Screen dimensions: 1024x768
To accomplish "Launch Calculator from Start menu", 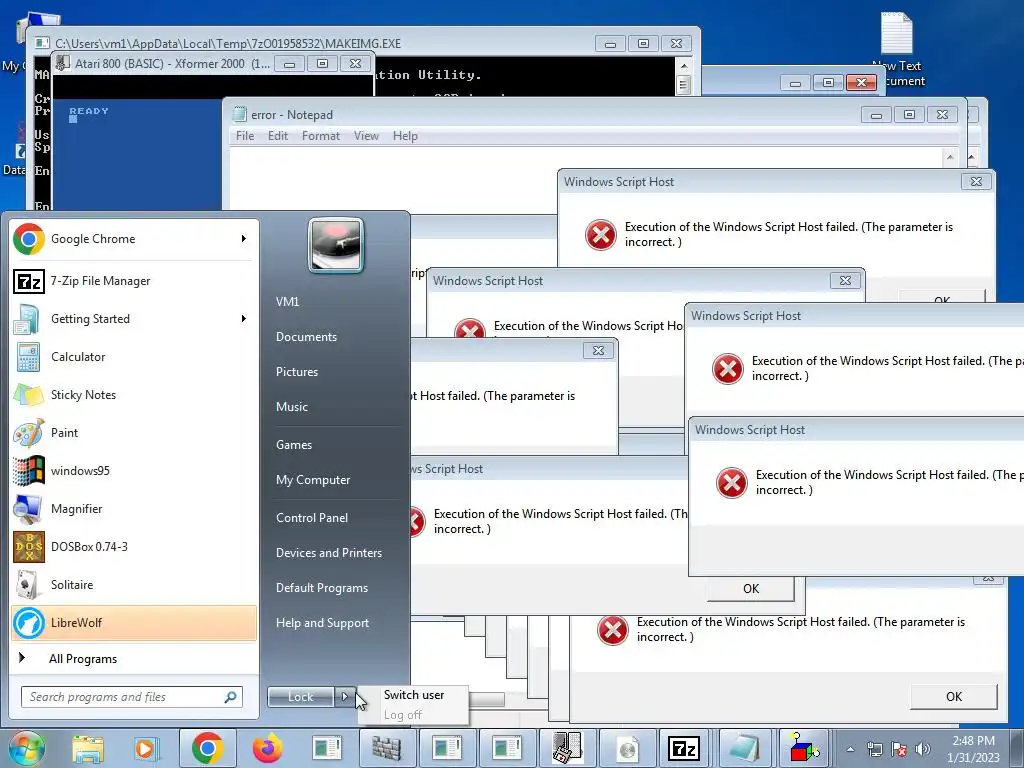I will (134, 357).
